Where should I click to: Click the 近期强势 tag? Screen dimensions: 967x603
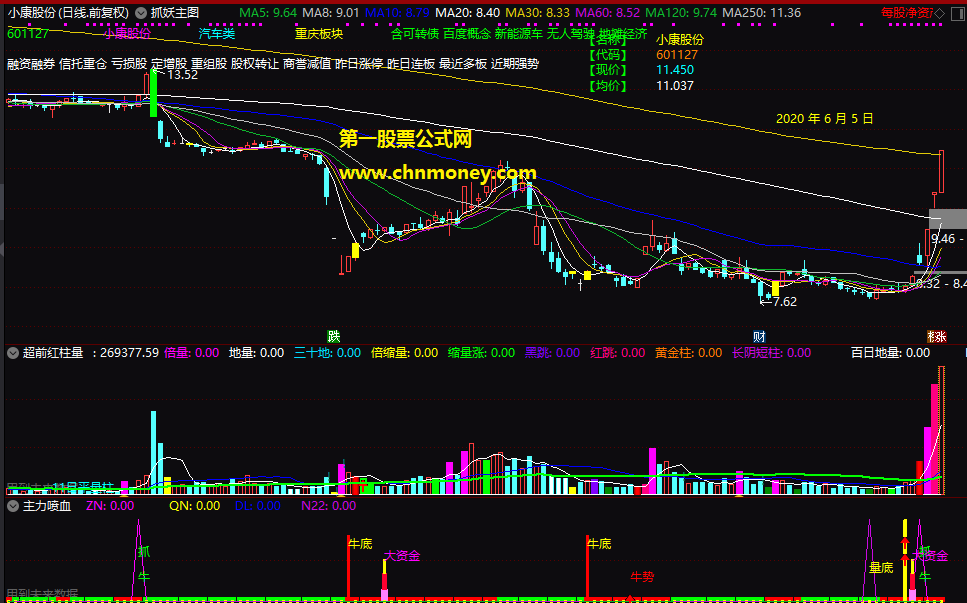(515, 64)
